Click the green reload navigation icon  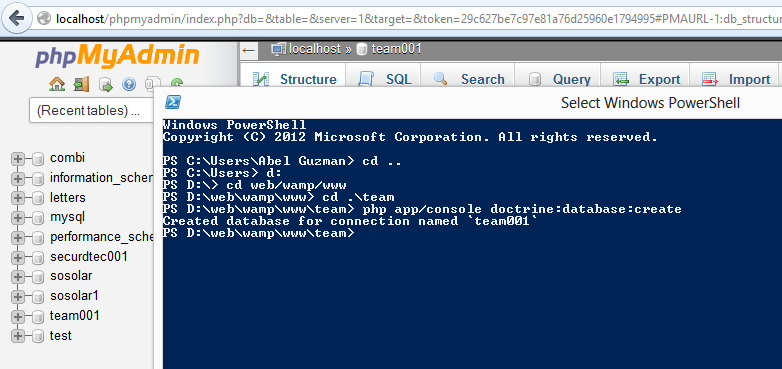tap(177, 83)
